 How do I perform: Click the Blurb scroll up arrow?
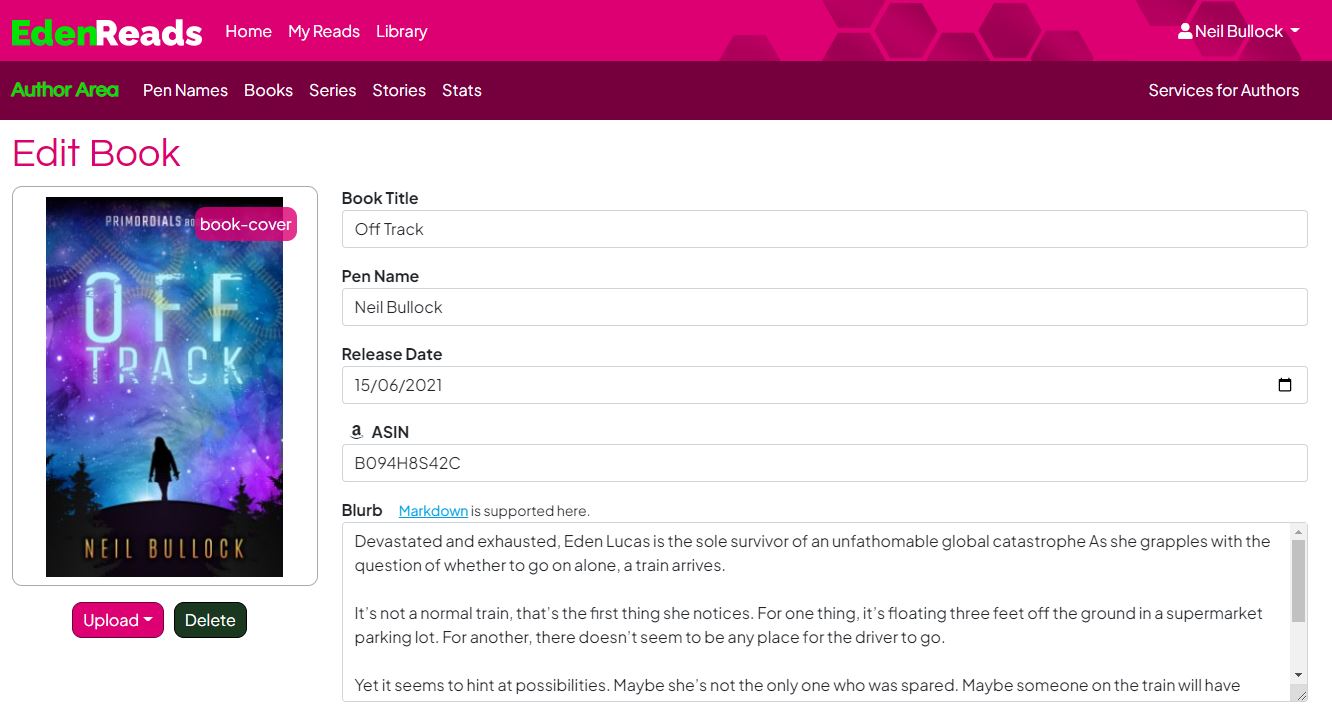pyautogui.click(x=1298, y=531)
